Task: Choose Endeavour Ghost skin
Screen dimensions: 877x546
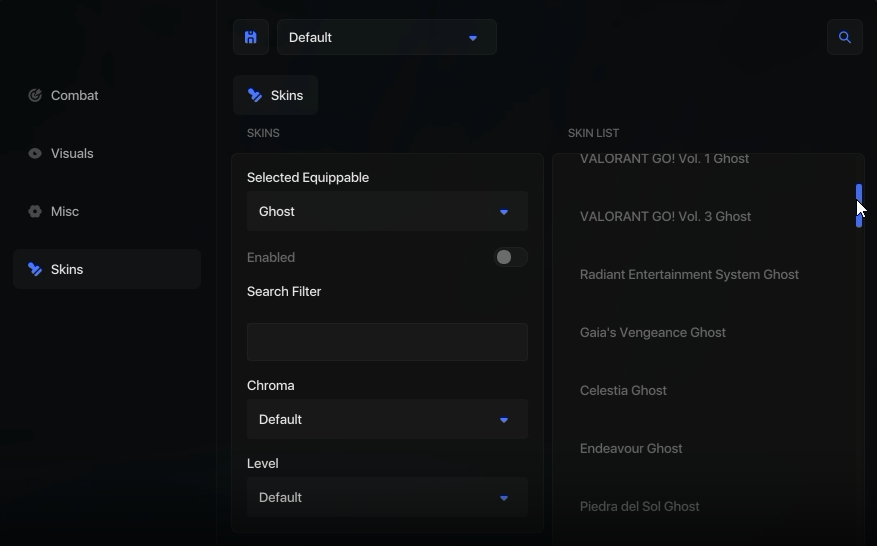Action: point(631,449)
